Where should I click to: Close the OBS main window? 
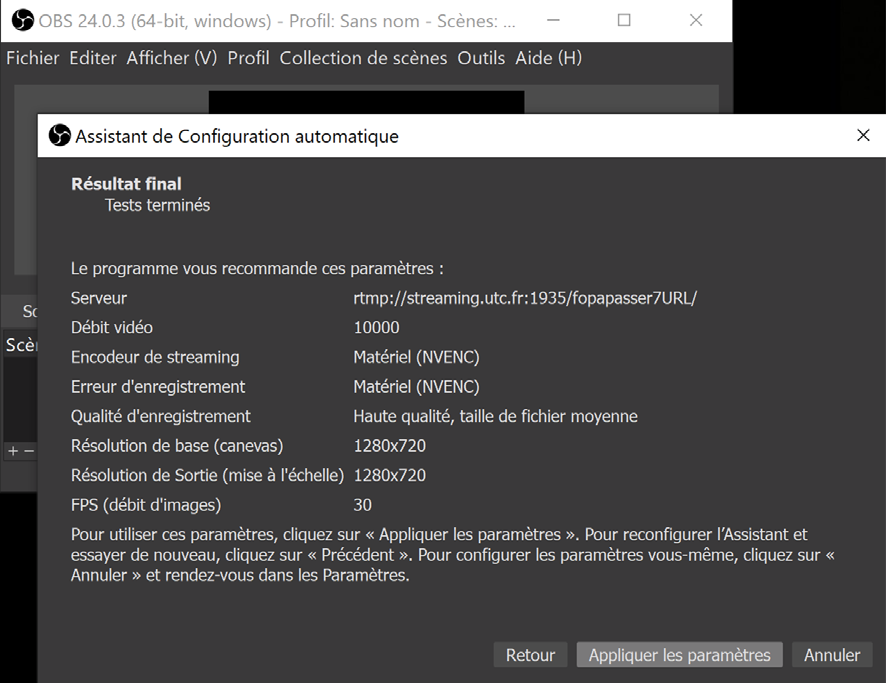click(696, 20)
